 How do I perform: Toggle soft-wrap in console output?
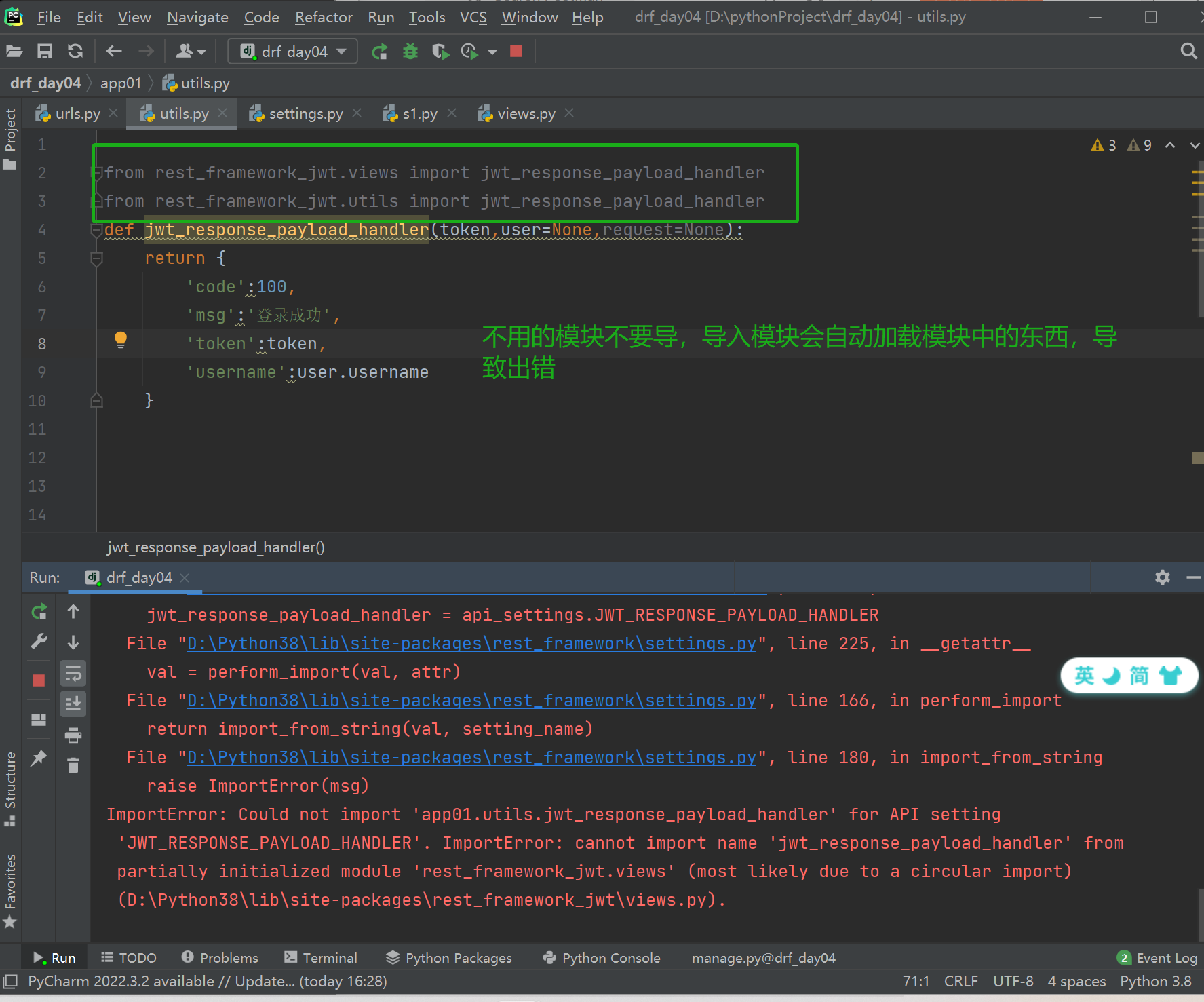pyautogui.click(x=73, y=674)
